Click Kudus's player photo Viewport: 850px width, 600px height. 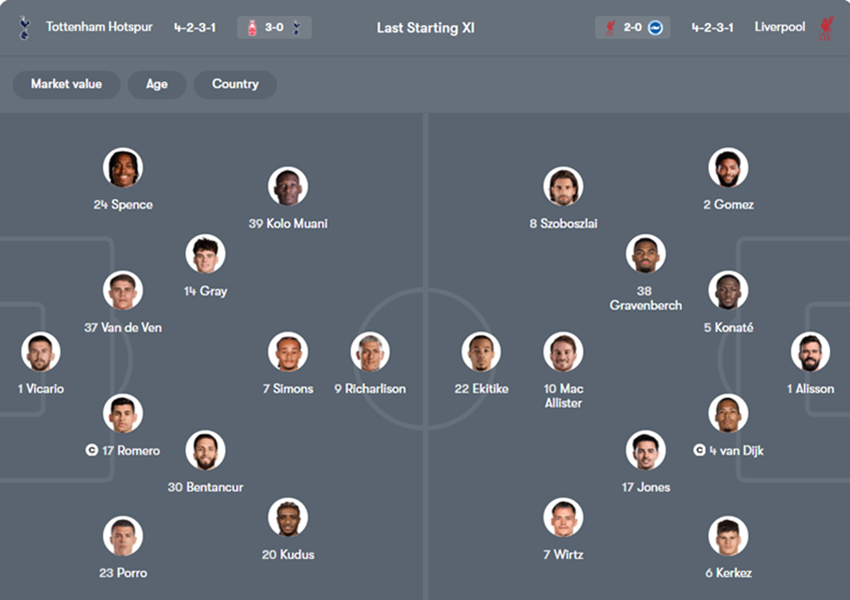tap(288, 517)
